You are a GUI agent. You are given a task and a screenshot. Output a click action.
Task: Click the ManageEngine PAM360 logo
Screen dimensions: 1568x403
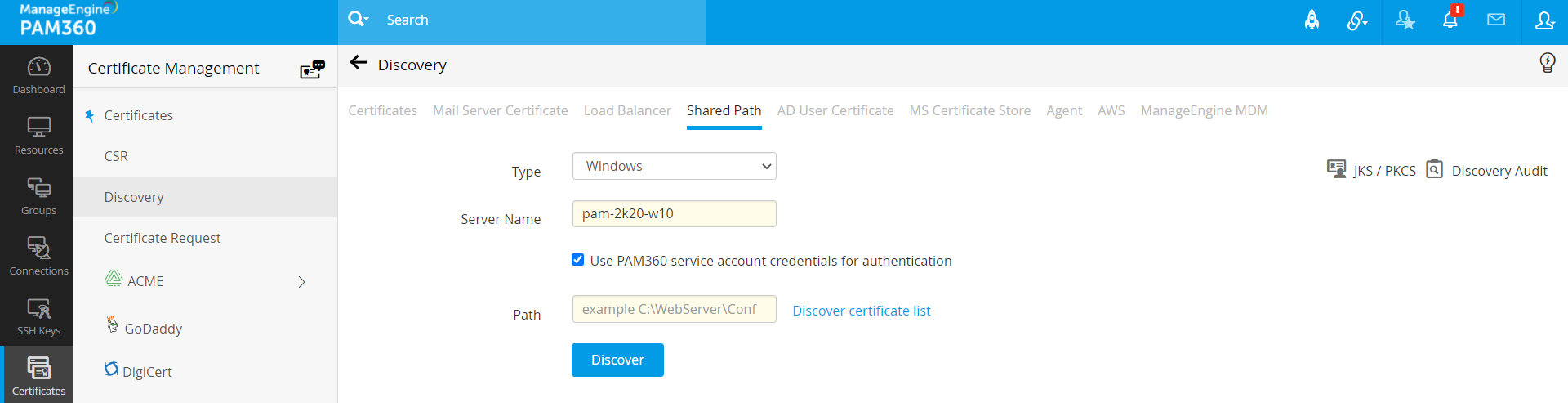pos(69,20)
